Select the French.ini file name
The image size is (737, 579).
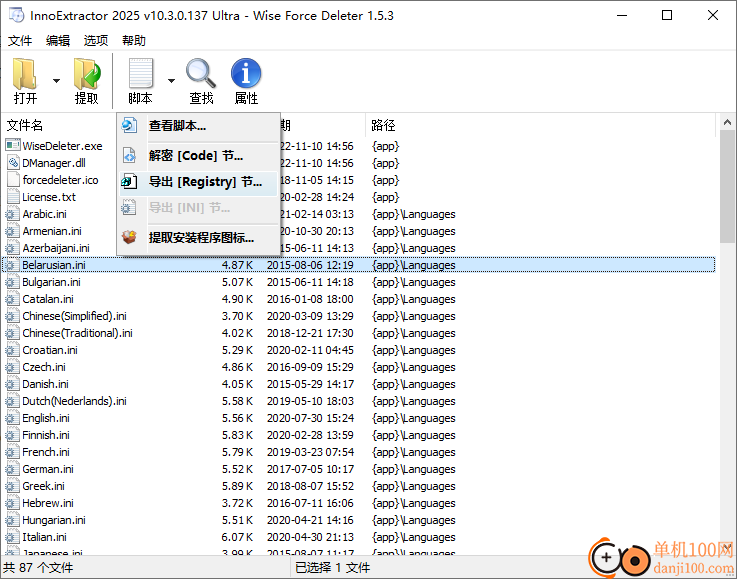(46, 452)
